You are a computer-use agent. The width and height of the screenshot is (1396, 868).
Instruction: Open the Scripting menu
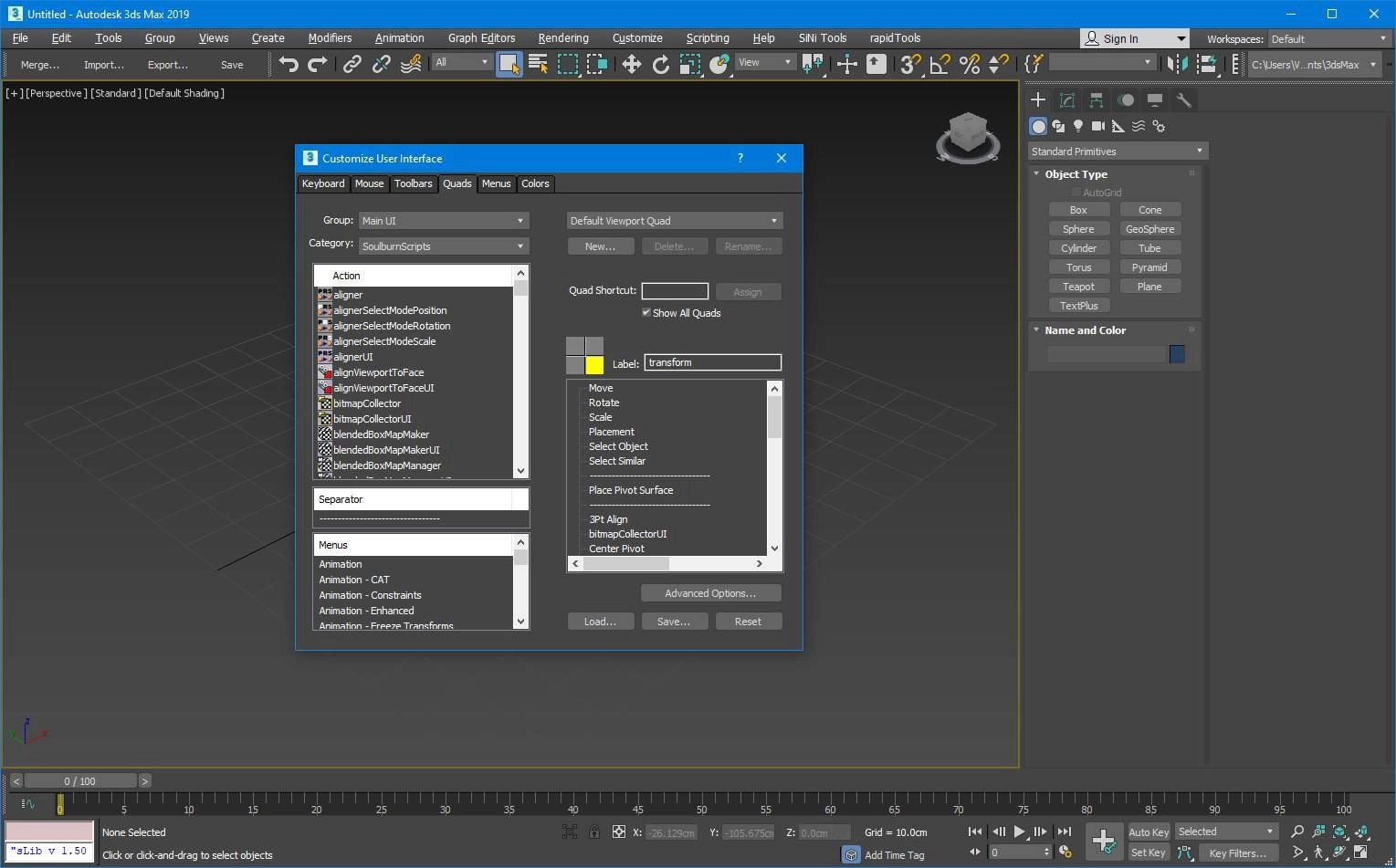click(x=708, y=38)
